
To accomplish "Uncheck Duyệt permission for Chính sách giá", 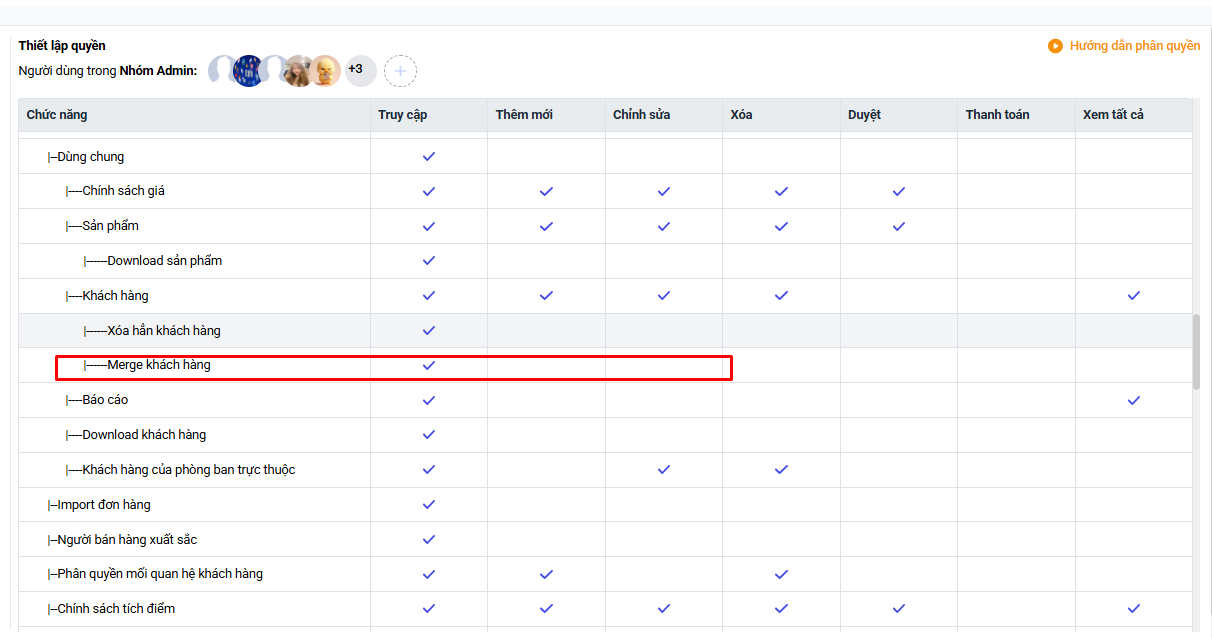I will tap(898, 191).
